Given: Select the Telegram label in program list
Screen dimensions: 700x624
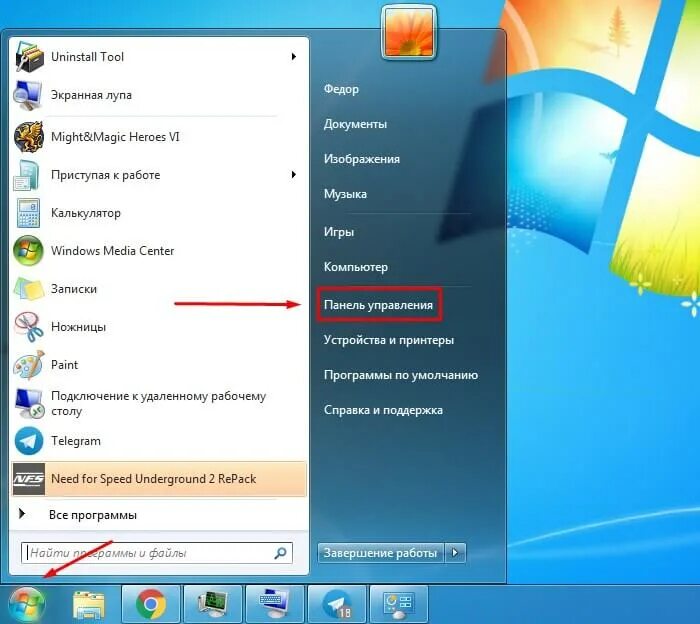Looking at the screenshot, I should coord(76,441).
